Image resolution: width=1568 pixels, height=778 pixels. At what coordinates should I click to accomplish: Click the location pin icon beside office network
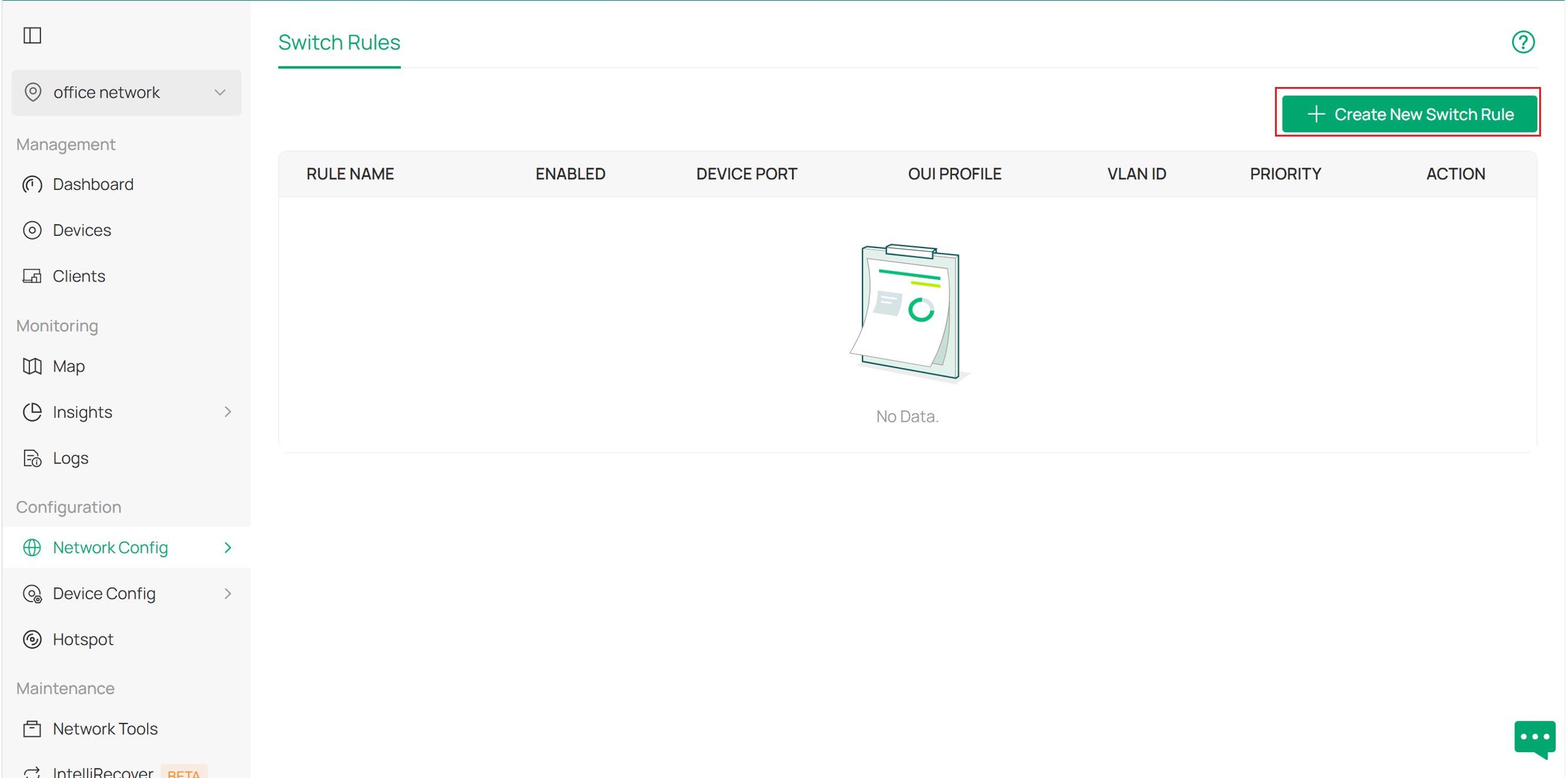click(33, 92)
